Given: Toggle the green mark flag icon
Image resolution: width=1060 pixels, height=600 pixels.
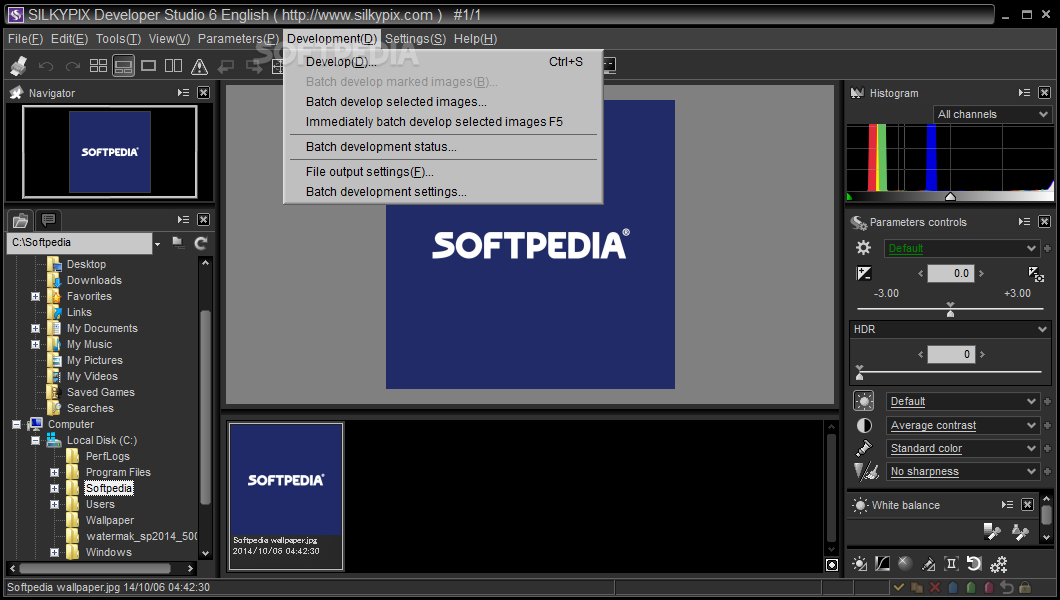Looking at the screenshot, I should pos(971,587).
